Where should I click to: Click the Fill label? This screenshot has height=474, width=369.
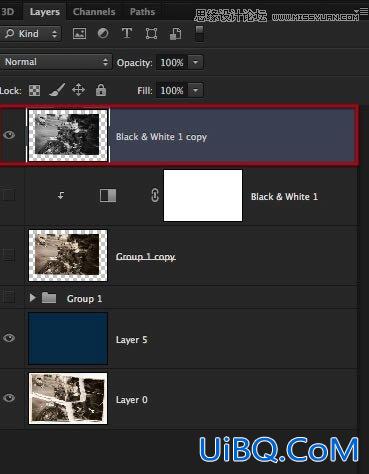point(144,90)
